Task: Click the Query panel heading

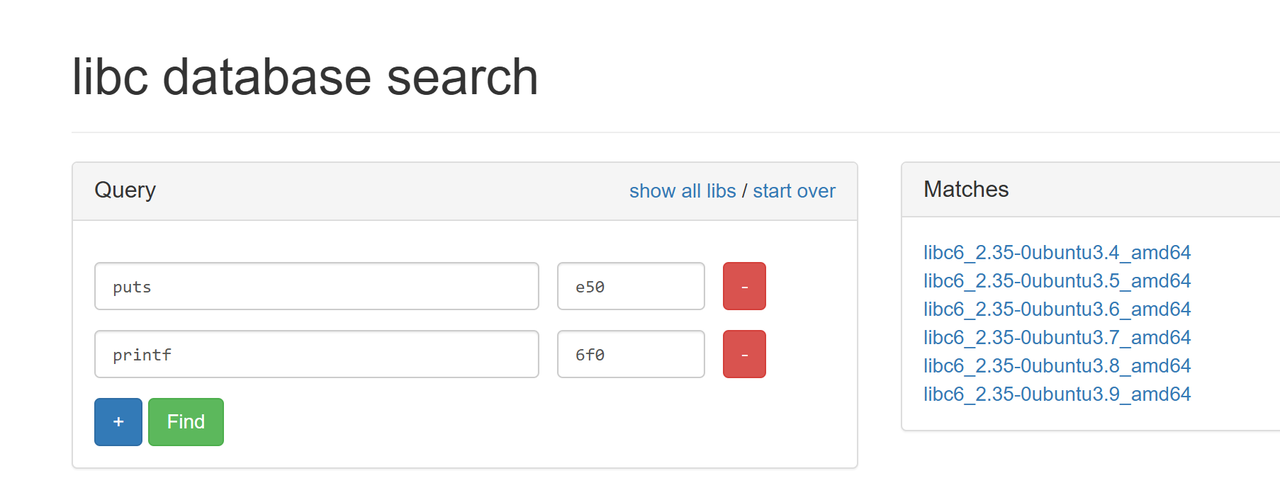Action: (x=125, y=190)
